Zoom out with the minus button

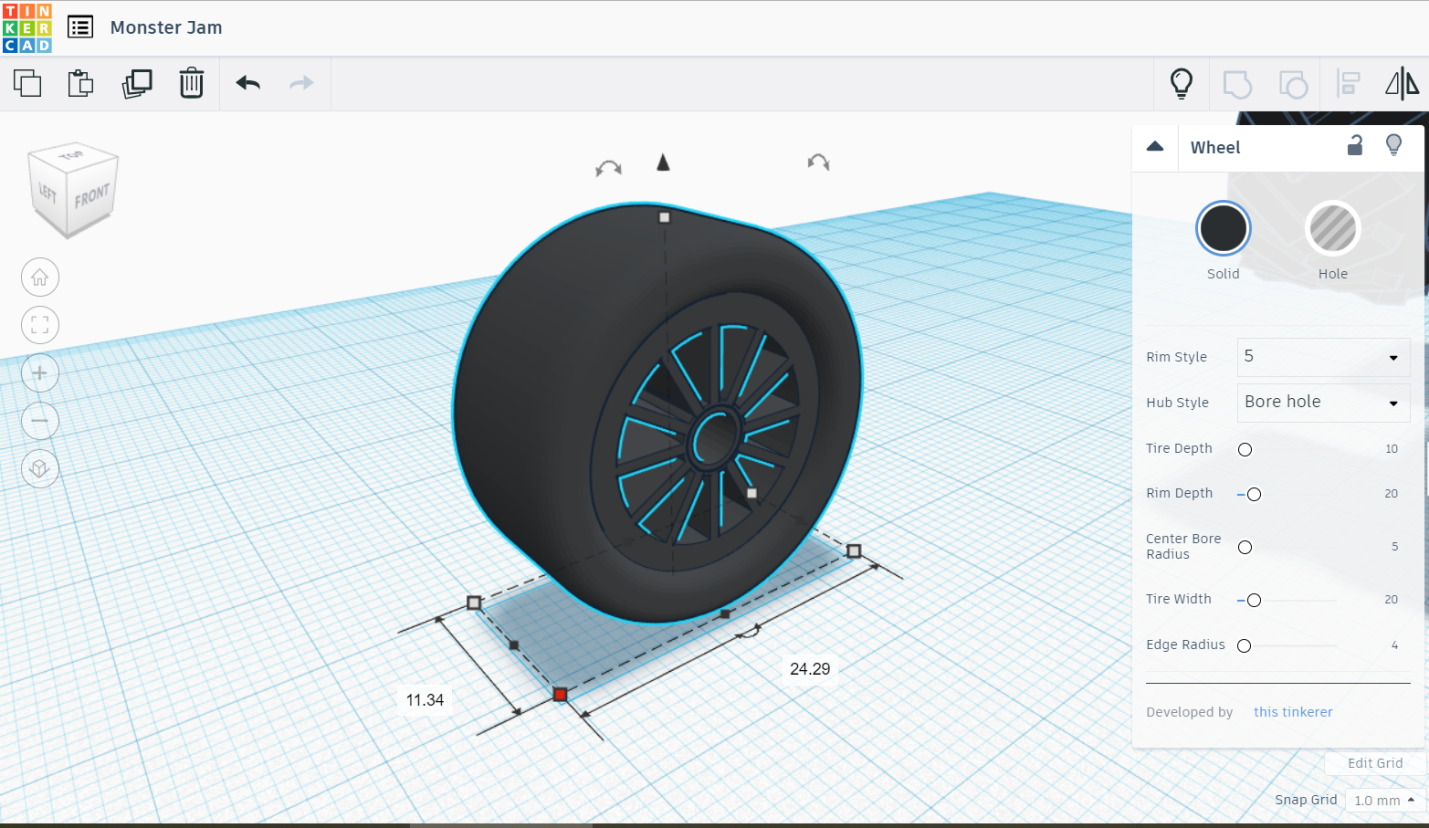[x=40, y=421]
